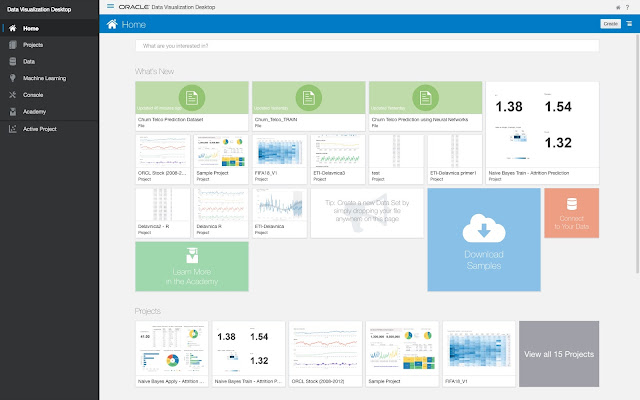Open the page menu icon beside Create
Screen dimensions: 640x400
(x=629, y=24)
